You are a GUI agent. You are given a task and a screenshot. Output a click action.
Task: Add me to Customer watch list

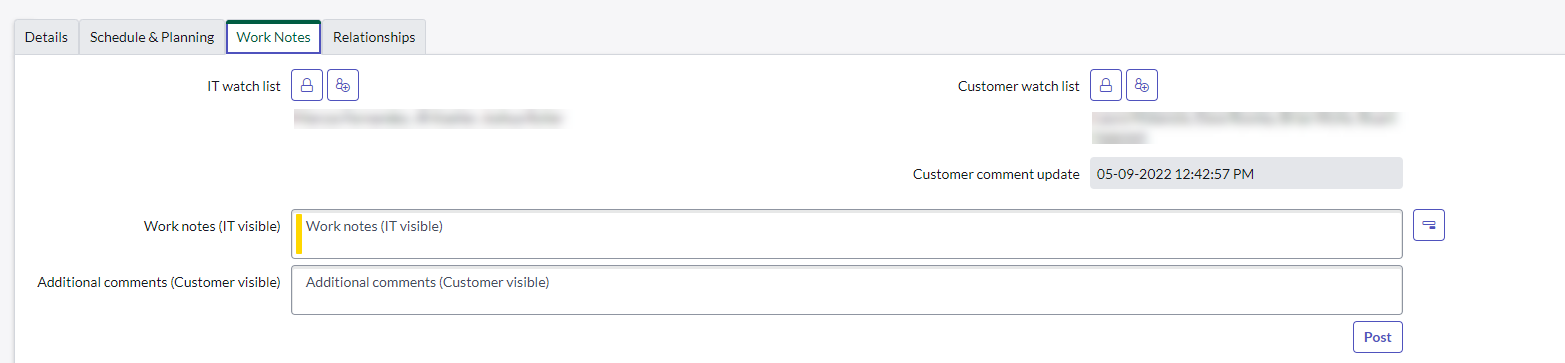pyautogui.click(x=1142, y=86)
